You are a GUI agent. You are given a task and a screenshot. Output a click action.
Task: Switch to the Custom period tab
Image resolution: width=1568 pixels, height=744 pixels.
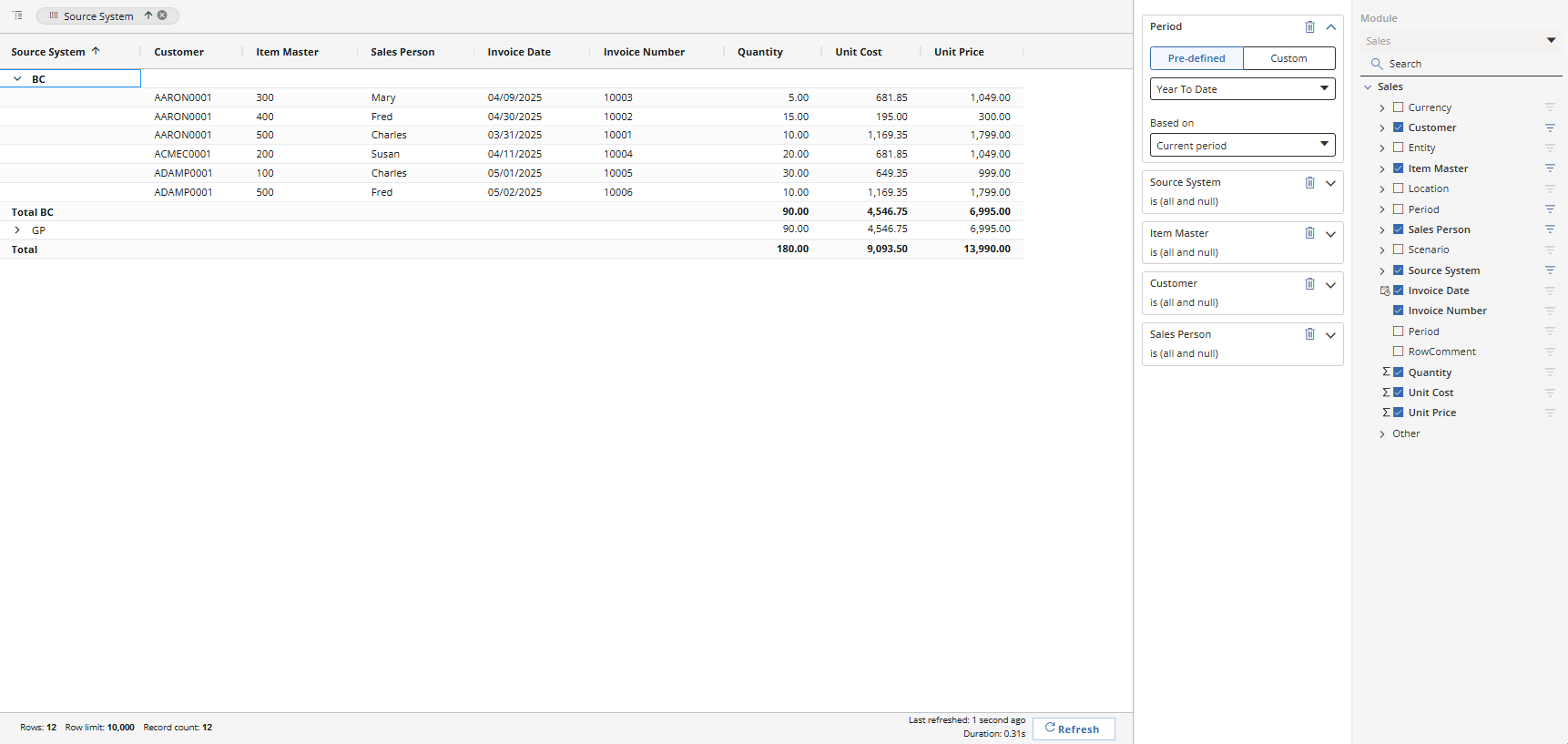click(x=1288, y=58)
